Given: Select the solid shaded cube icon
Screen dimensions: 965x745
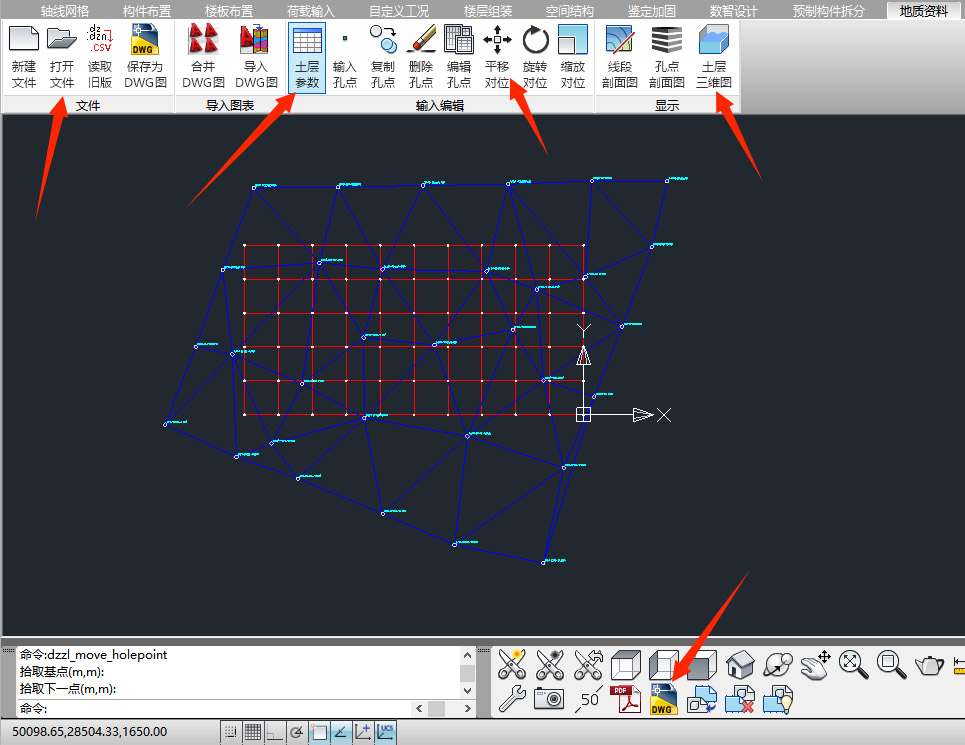Looking at the screenshot, I should [703, 664].
